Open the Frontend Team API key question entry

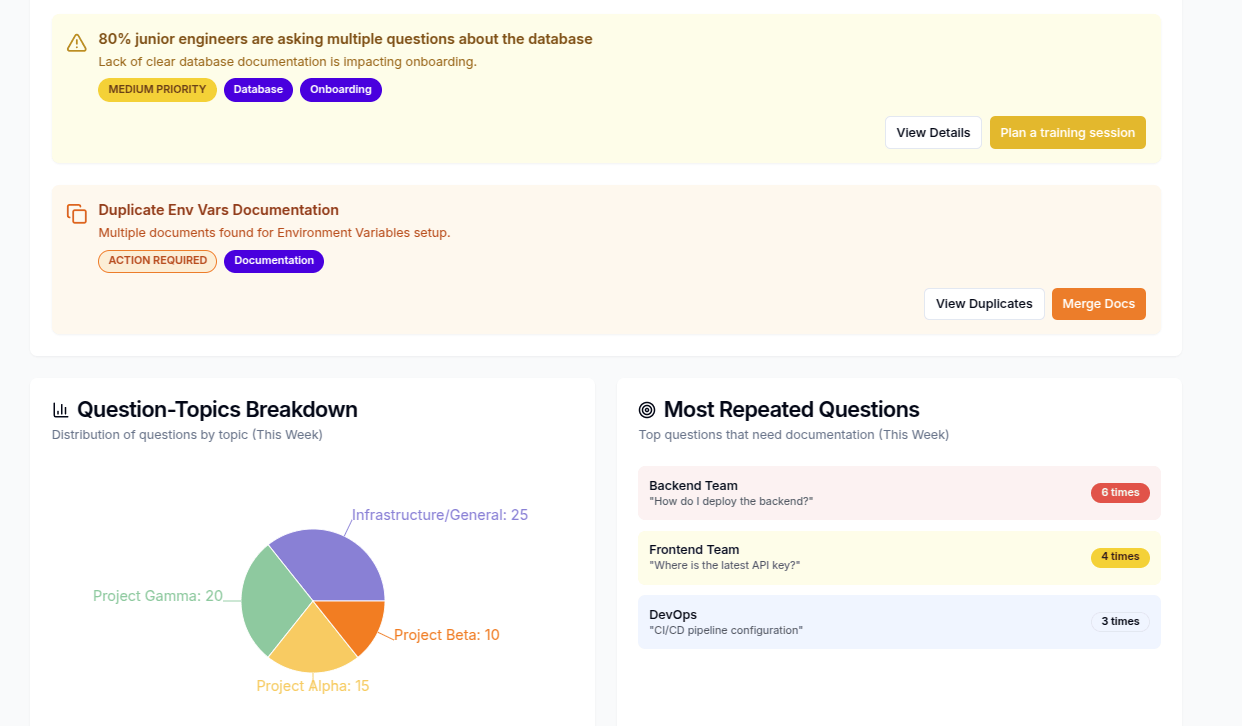click(x=898, y=557)
